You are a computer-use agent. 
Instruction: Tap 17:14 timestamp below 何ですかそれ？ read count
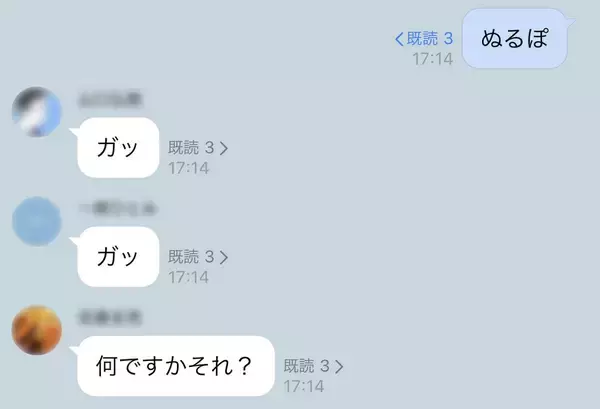point(304,386)
